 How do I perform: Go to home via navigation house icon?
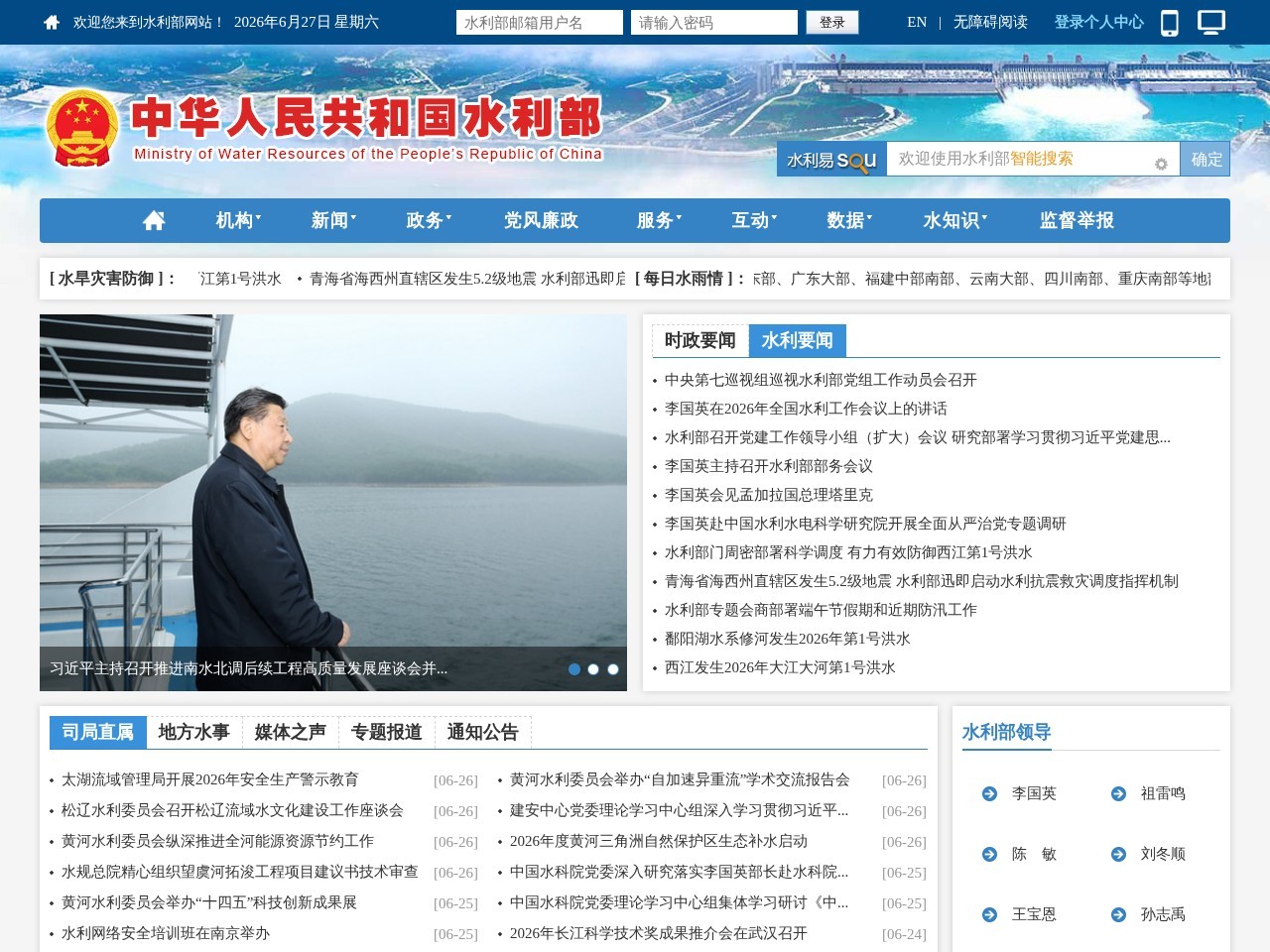point(154,220)
